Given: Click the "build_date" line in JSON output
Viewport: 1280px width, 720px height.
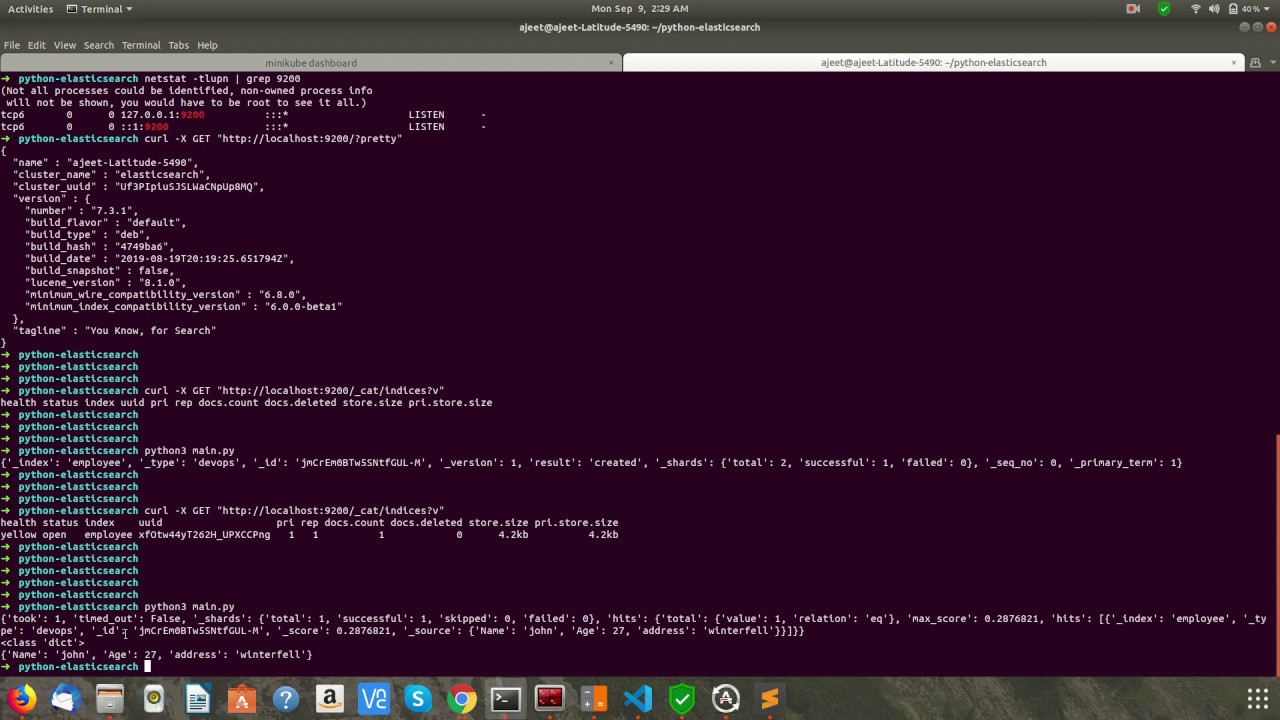Looking at the screenshot, I should coord(159,258).
